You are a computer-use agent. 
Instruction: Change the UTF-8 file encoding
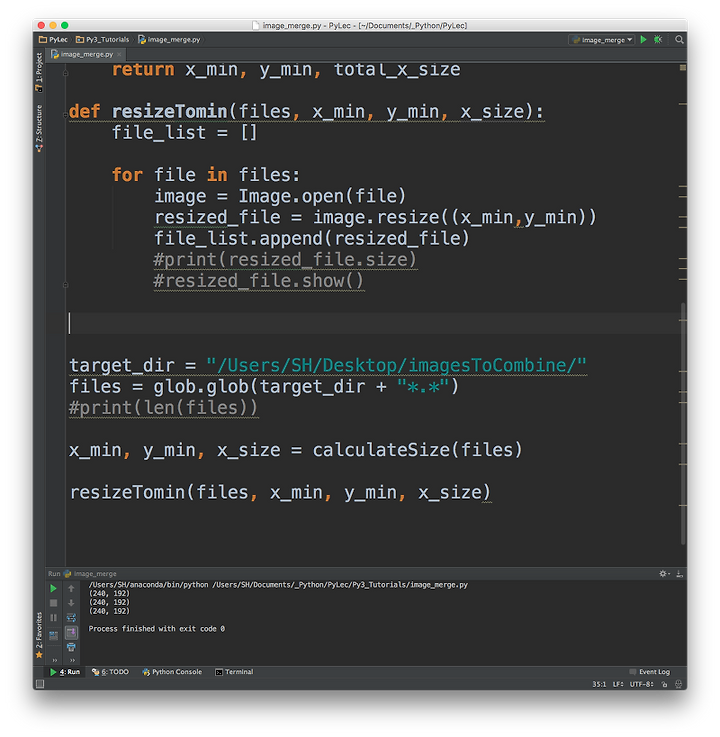pos(642,684)
